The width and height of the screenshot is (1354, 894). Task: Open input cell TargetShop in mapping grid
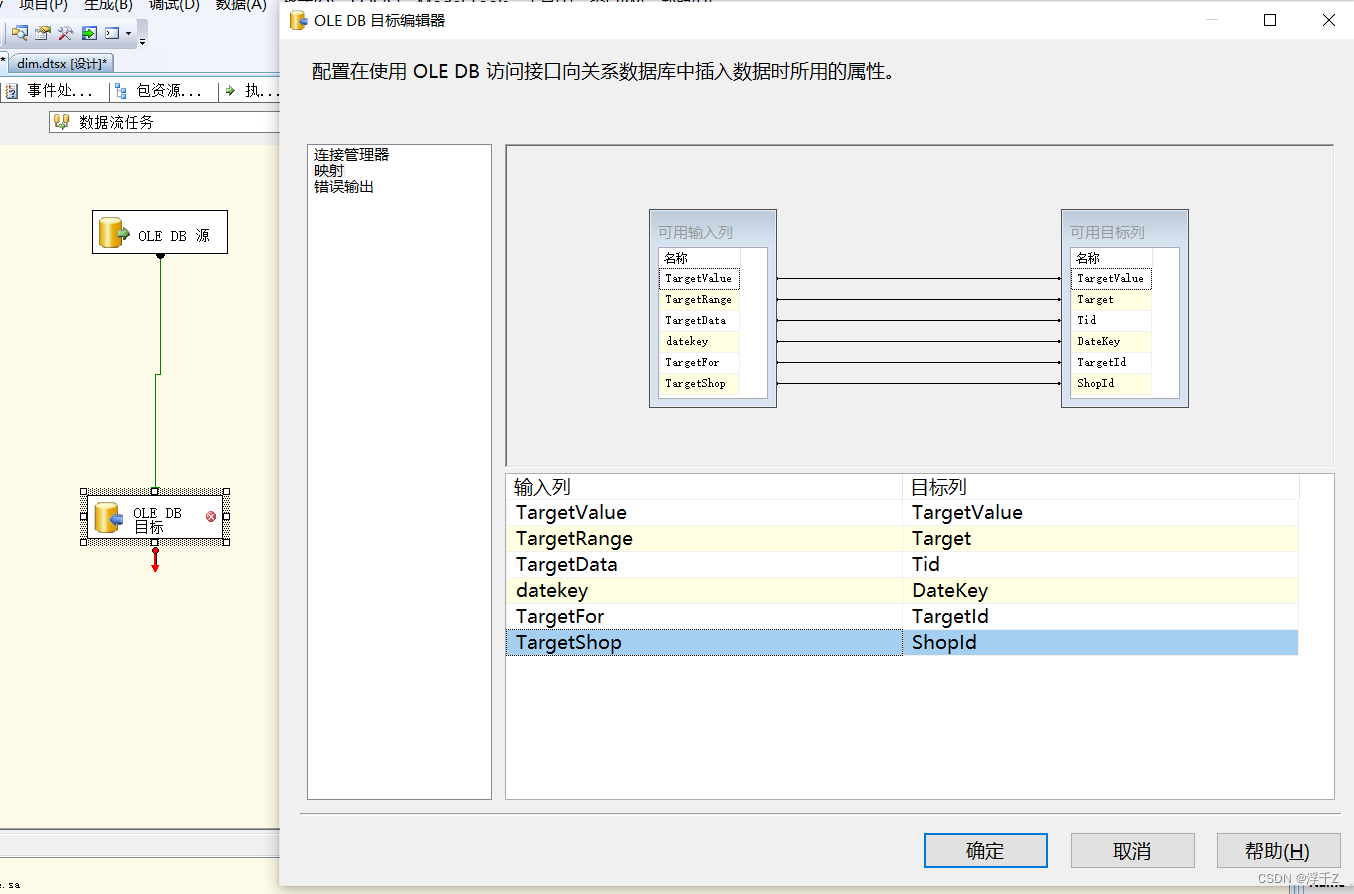(704, 643)
